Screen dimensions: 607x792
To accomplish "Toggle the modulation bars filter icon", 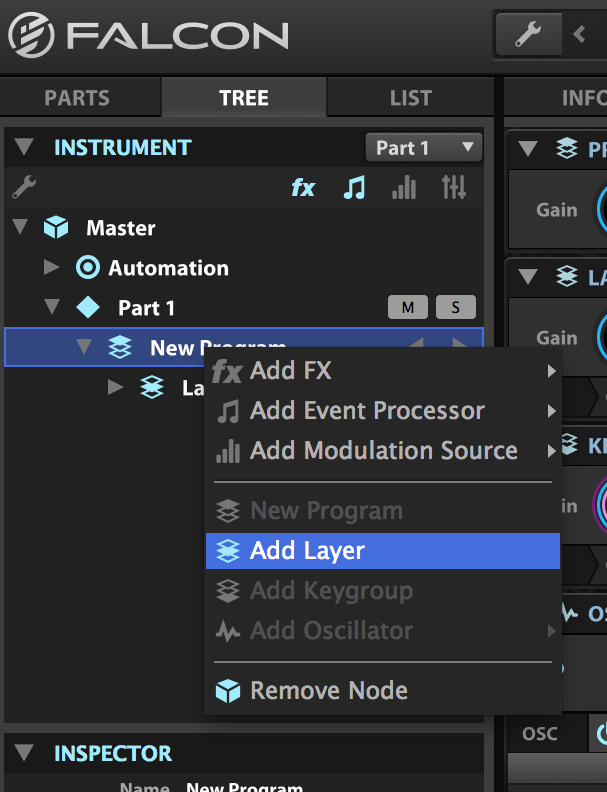I will (x=404, y=187).
